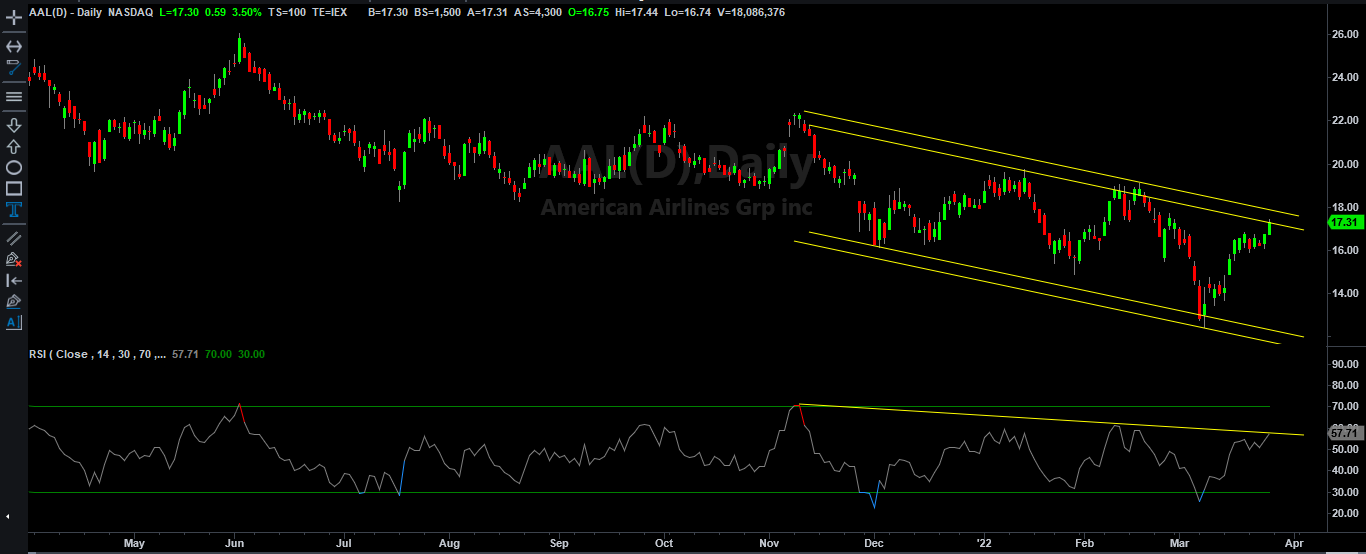Select the blue text tool
Image resolution: width=1366 pixels, height=554 pixels.
tap(14, 209)
